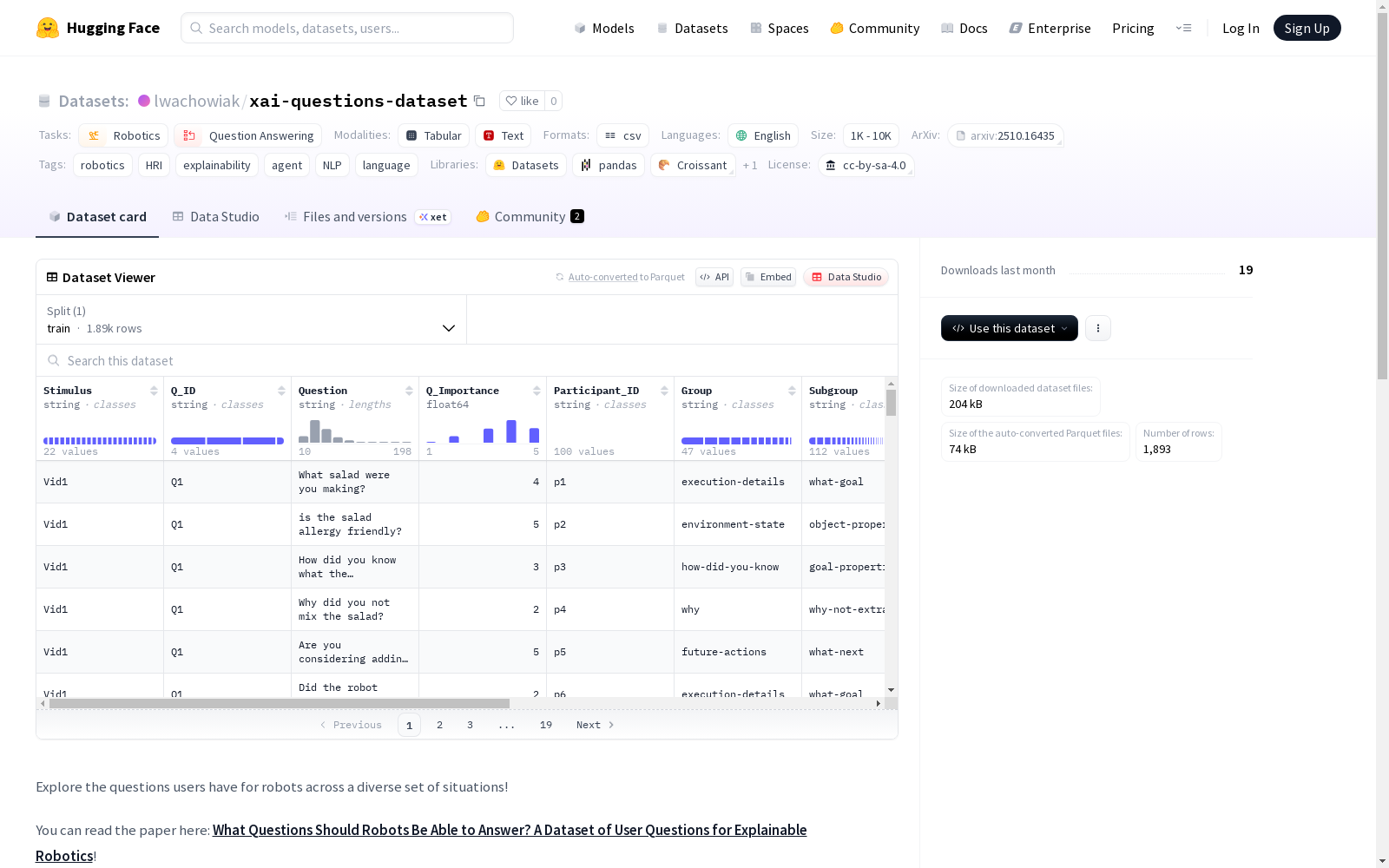Switch to the Dataset card tab
This screenshot has height=868, width=1389.
pos(97,217)
